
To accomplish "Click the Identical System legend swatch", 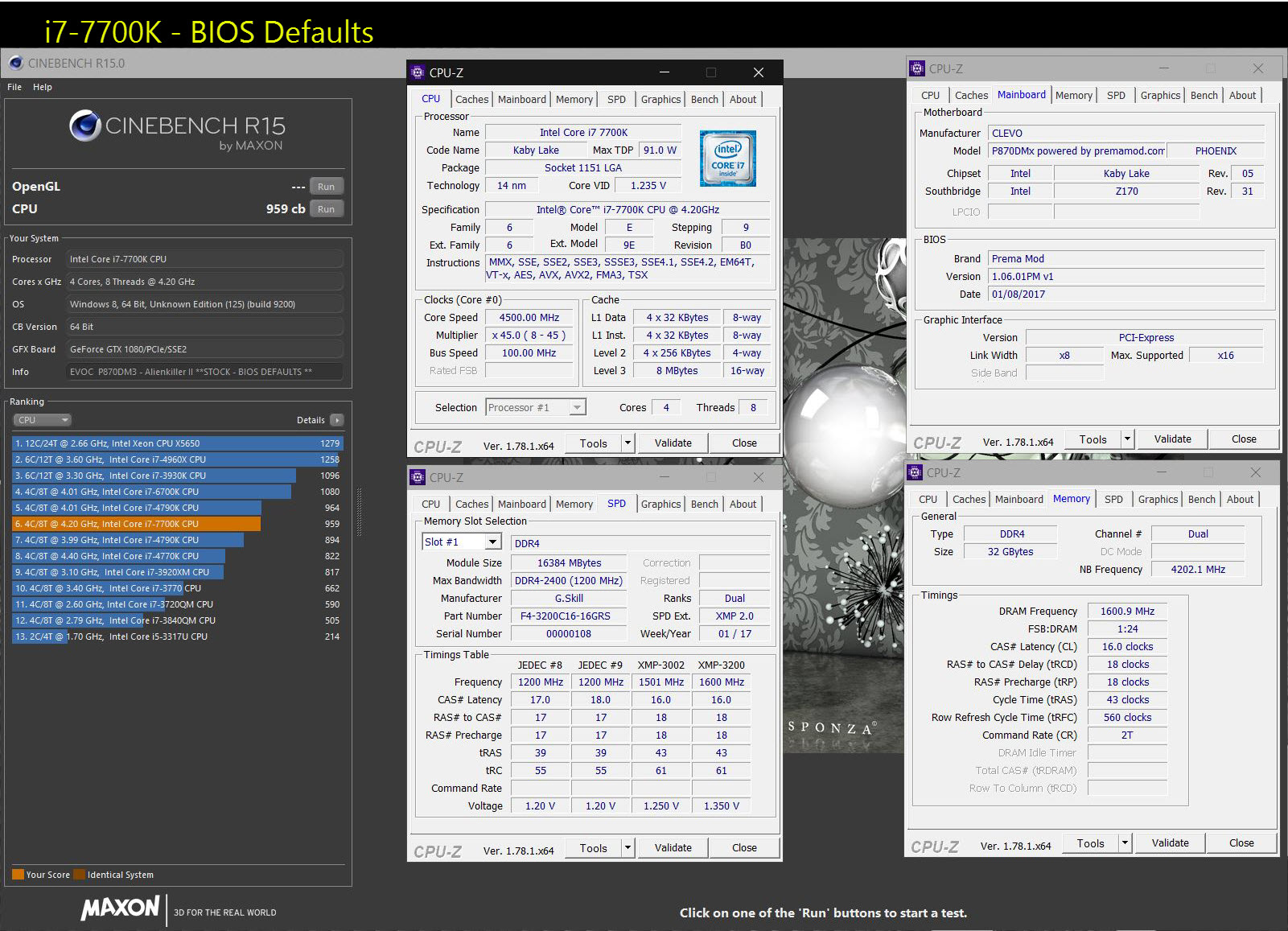I will [79, 875].
